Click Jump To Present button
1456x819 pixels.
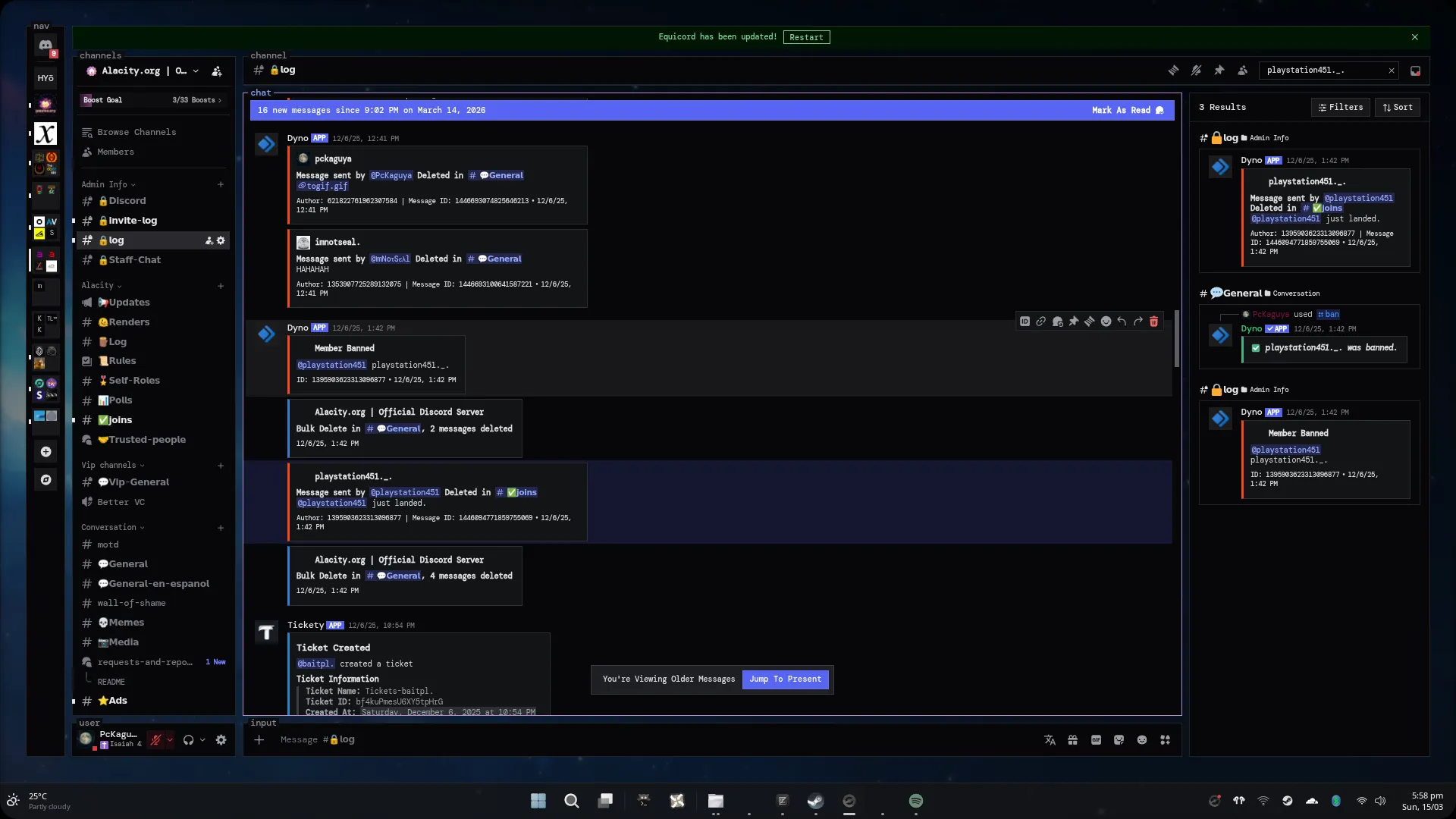click(x=785, y=679)
